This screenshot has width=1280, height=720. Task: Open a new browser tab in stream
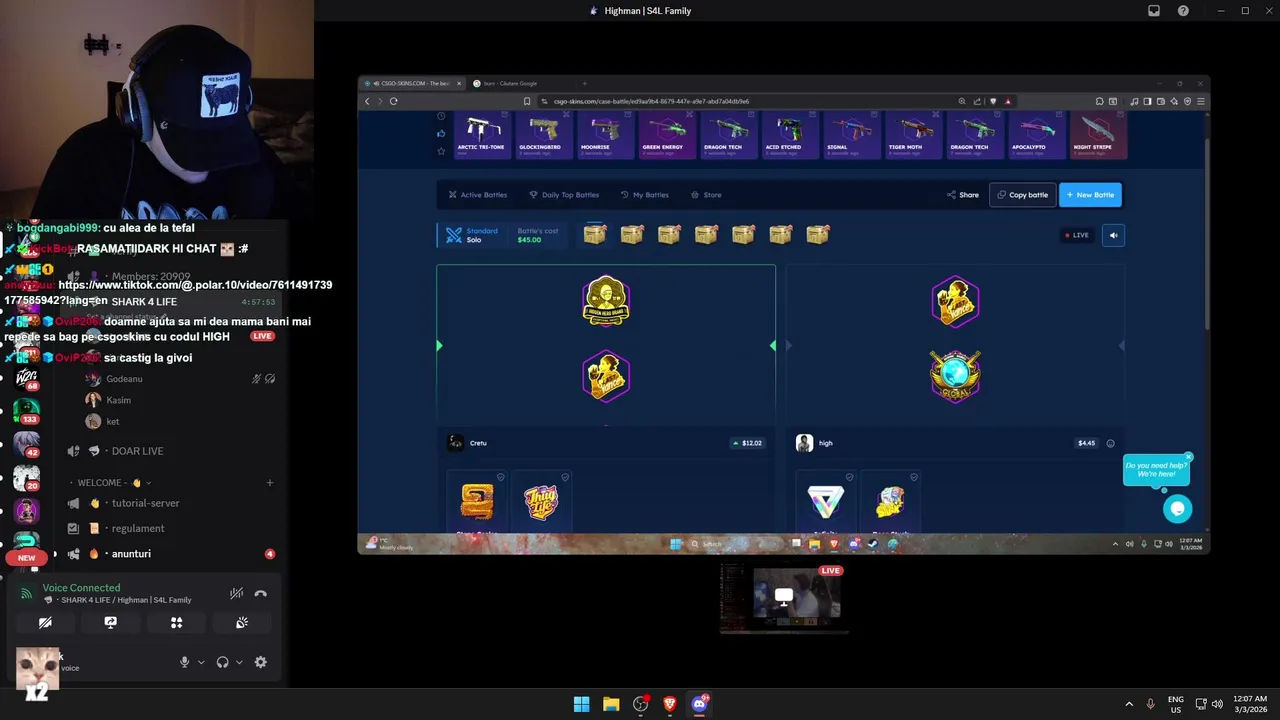584,83
